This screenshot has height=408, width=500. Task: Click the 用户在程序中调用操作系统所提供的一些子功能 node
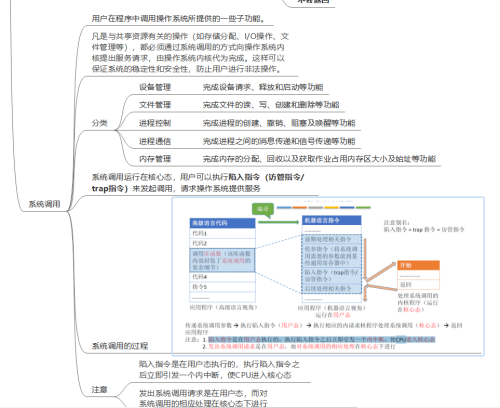point(178,19)
